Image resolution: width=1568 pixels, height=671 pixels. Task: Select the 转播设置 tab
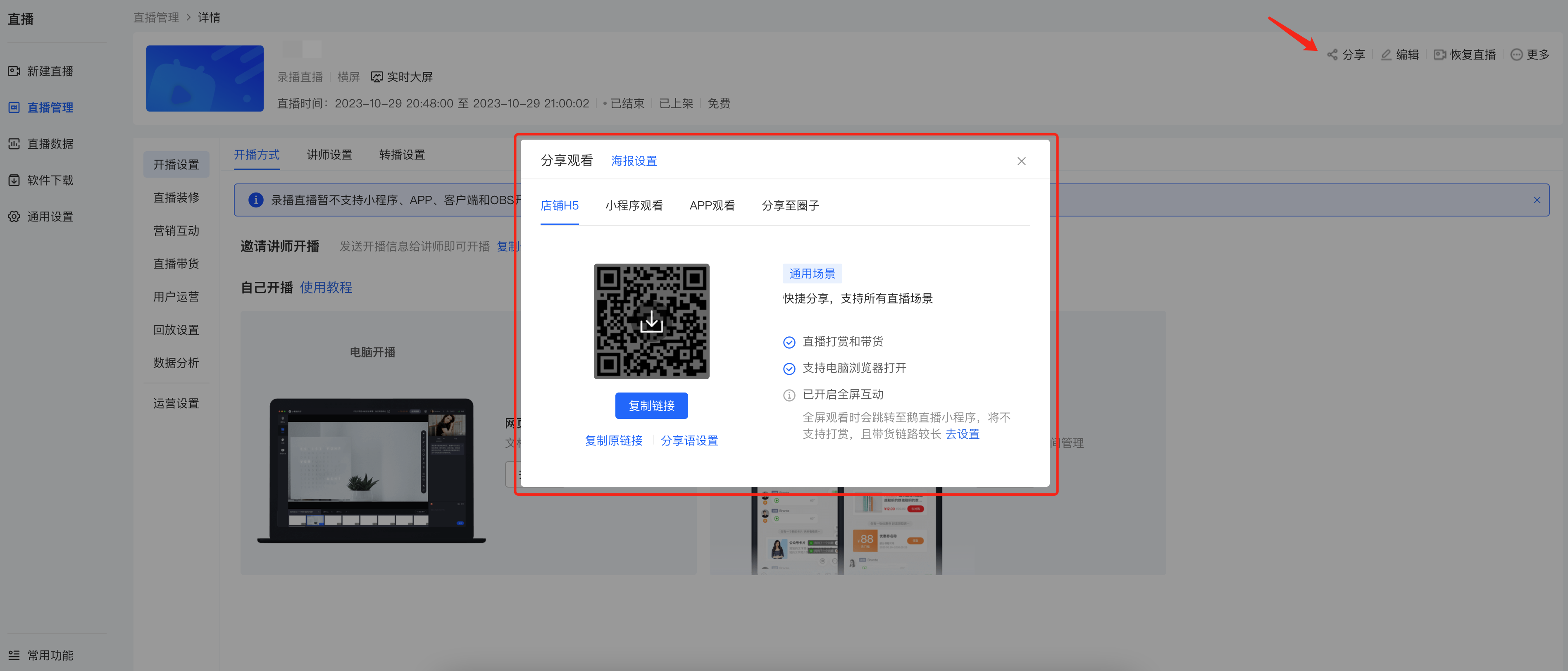coord(402,155)
